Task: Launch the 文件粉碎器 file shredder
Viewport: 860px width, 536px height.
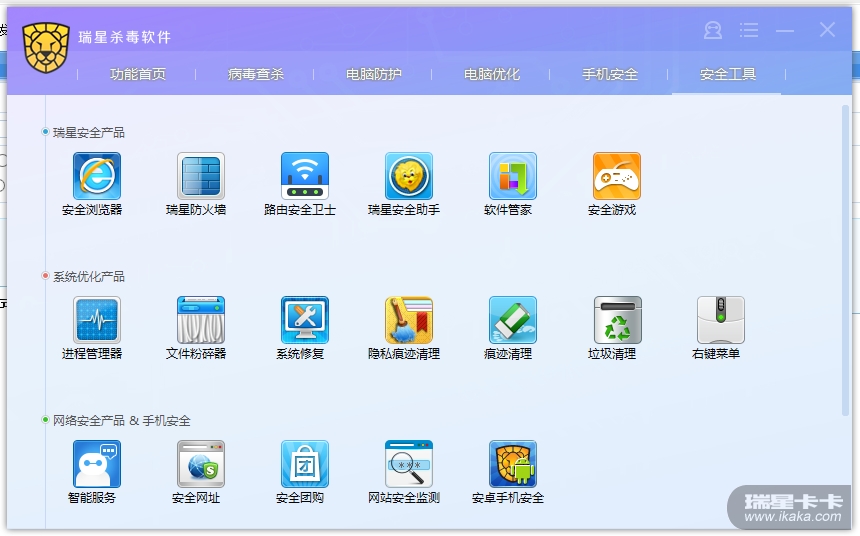Action: [201, 320]
